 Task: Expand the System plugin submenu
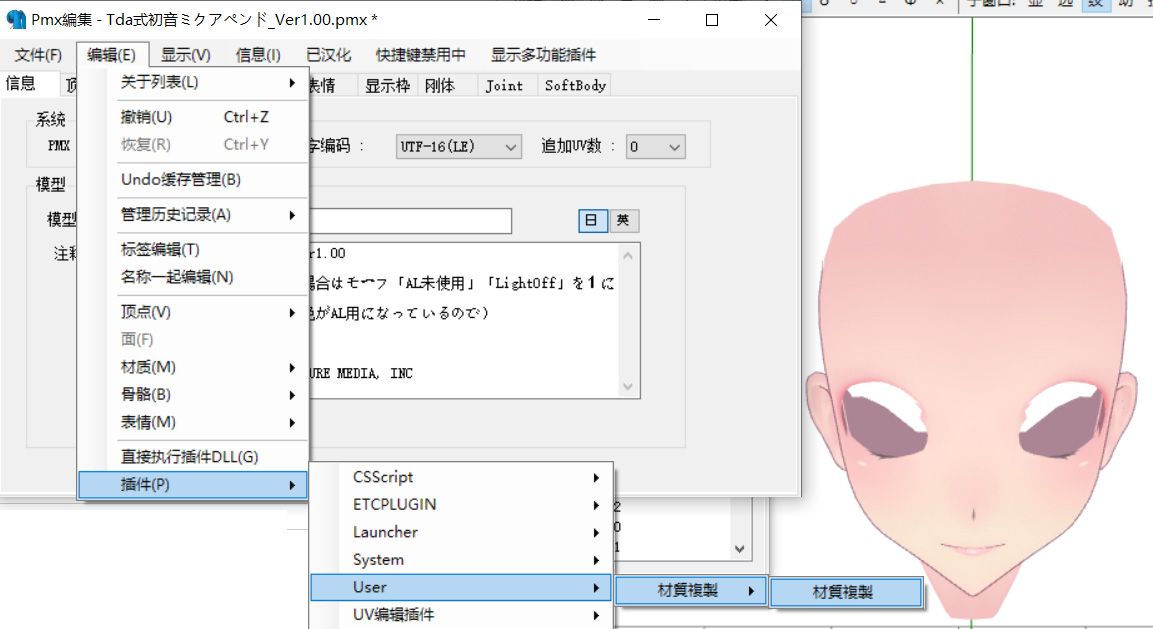coord(461,560)
